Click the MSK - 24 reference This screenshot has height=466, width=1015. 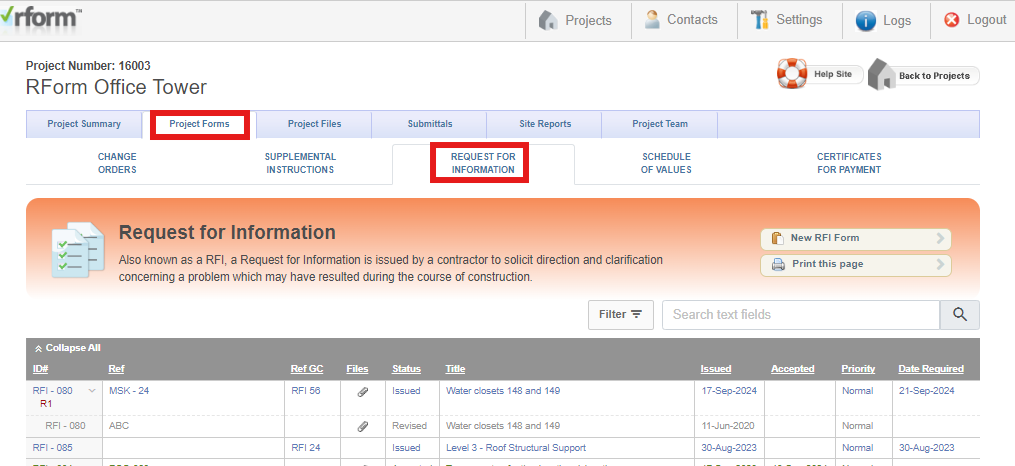pyautogui.click(x=129, y=391)
